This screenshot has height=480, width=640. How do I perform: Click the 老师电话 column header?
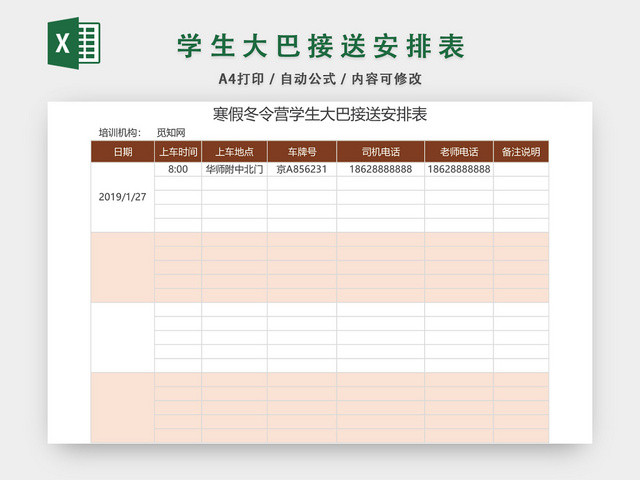click(459, 152)
